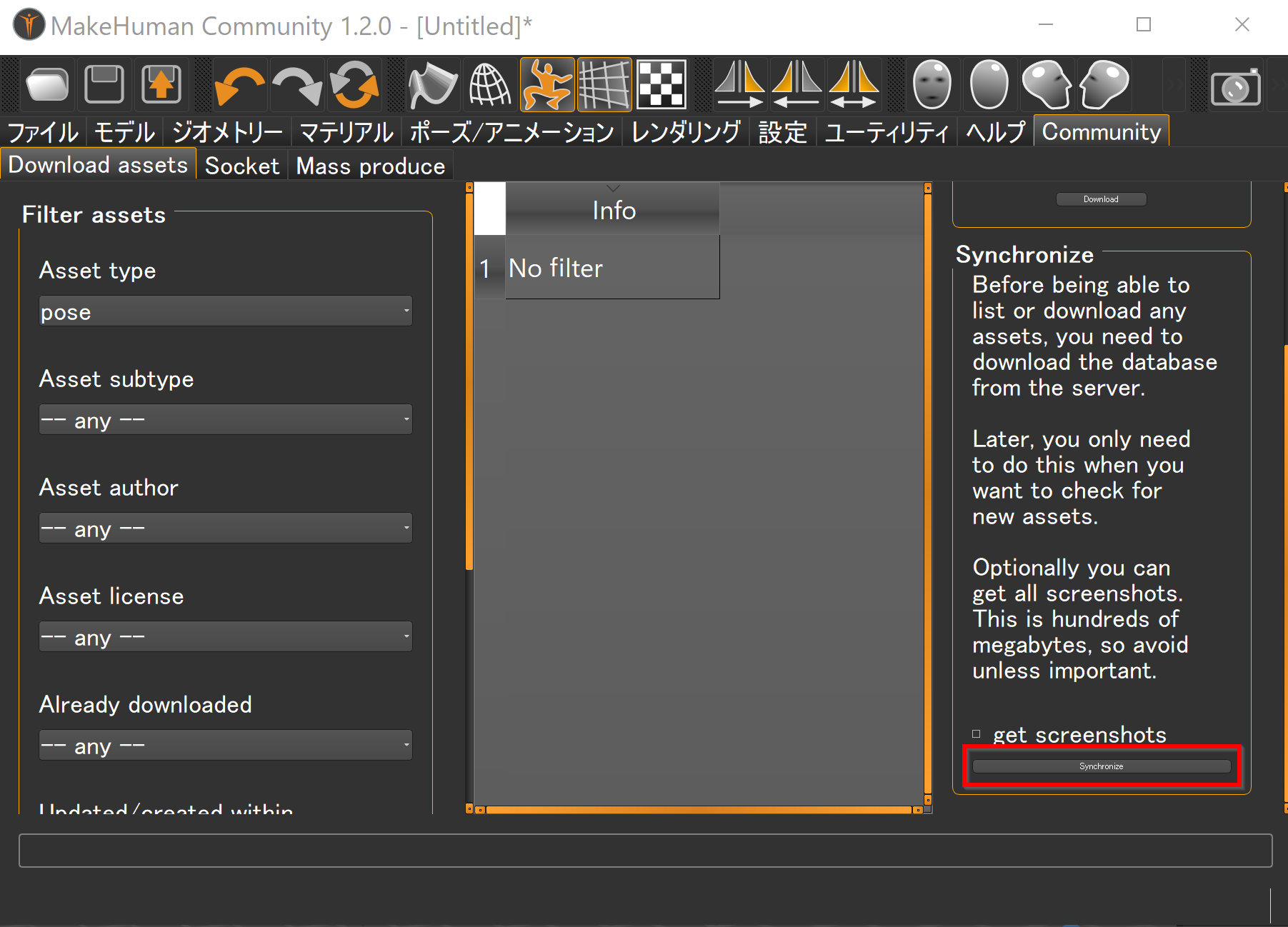Expand the Asset subtype dropdown
The height and width of the screenshot is (927, 1288).
(226, 420)
